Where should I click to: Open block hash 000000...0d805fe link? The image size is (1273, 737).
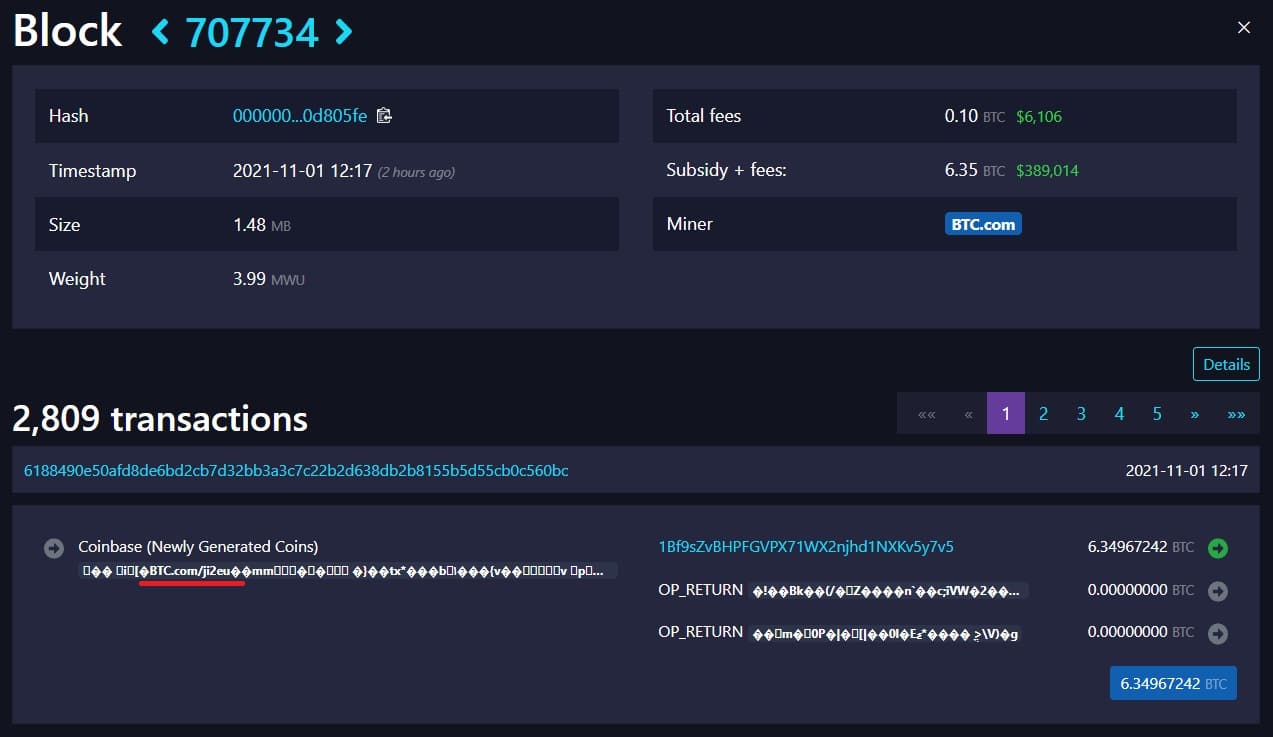[x=299, y=116]
